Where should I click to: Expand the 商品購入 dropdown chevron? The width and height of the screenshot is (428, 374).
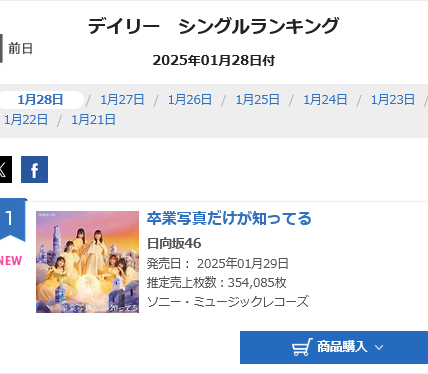[379, 348]
